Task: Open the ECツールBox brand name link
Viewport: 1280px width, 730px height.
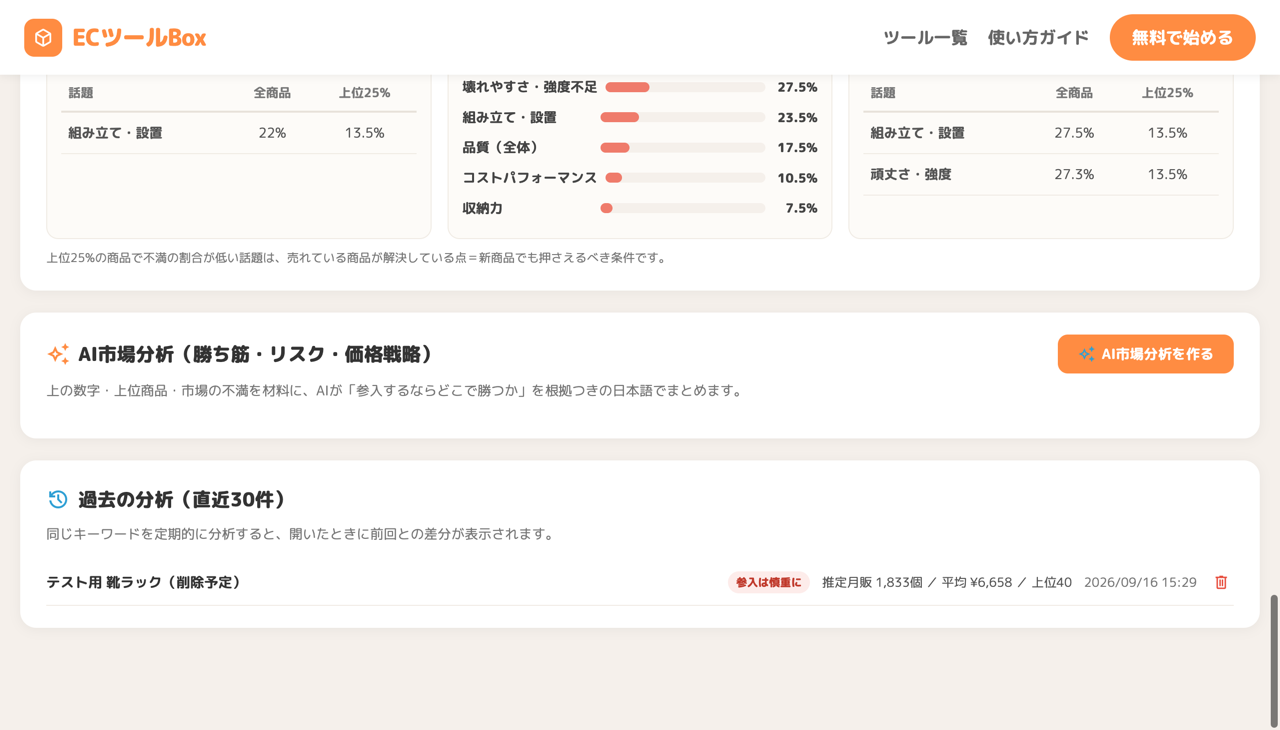Action: (139, 38)
